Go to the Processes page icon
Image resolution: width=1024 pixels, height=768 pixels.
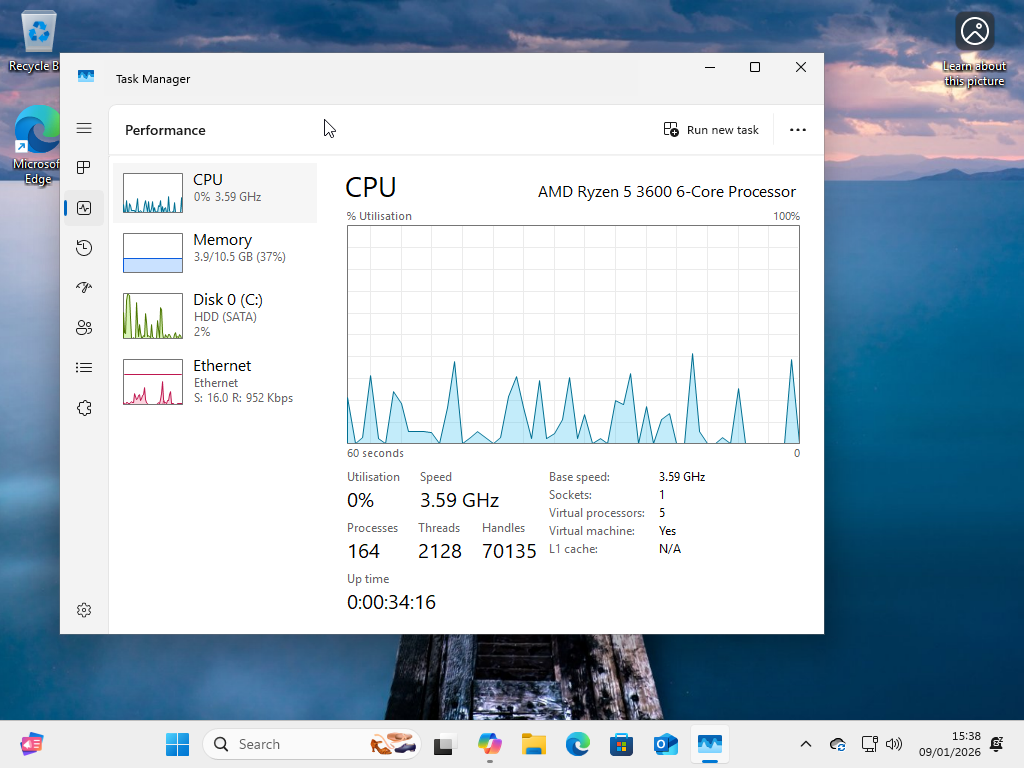[84, 168]
